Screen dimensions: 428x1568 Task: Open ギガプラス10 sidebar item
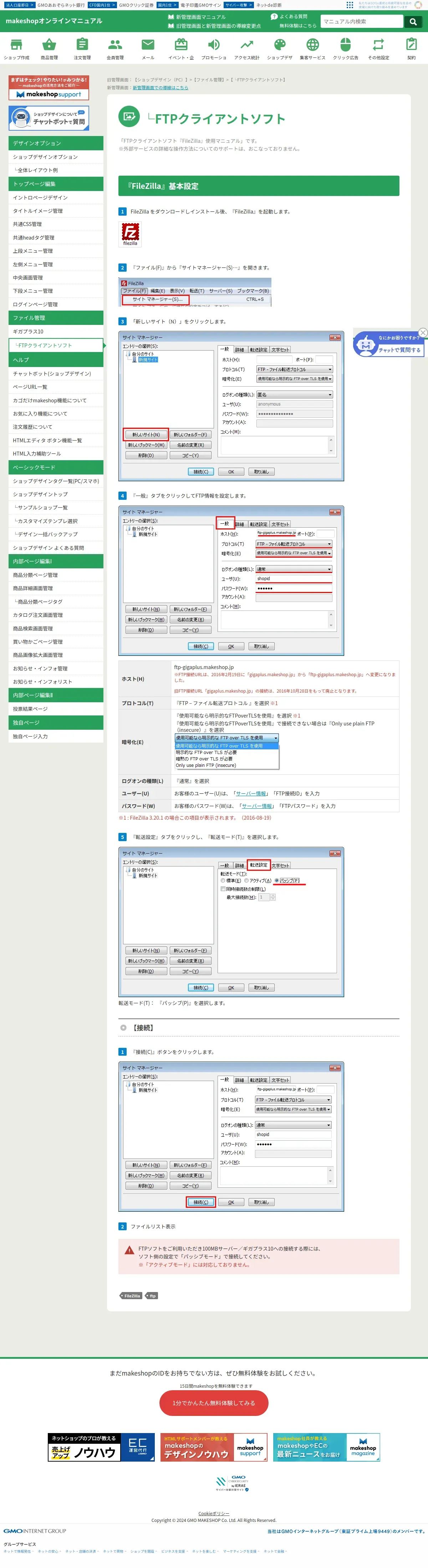(56, 331)
